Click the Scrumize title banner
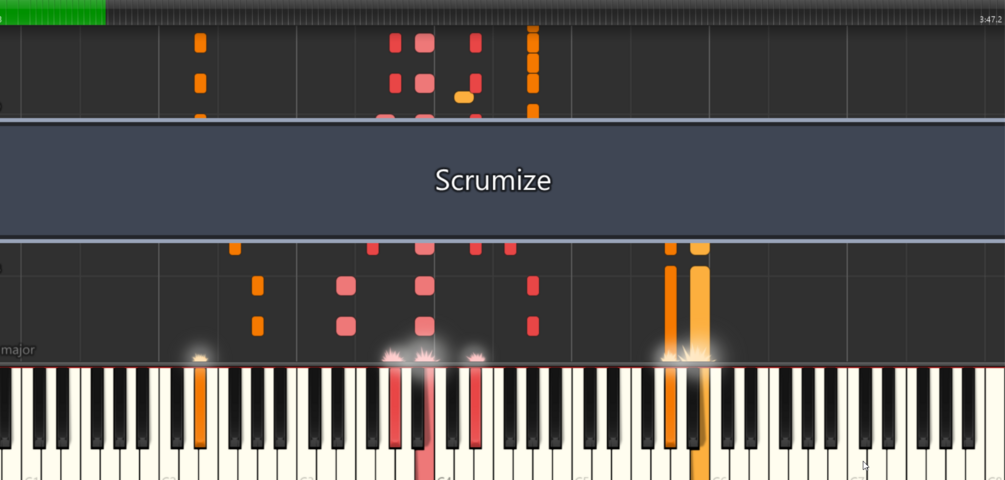This screenshot has width=1005, height=480. click(x=502, y=180)
